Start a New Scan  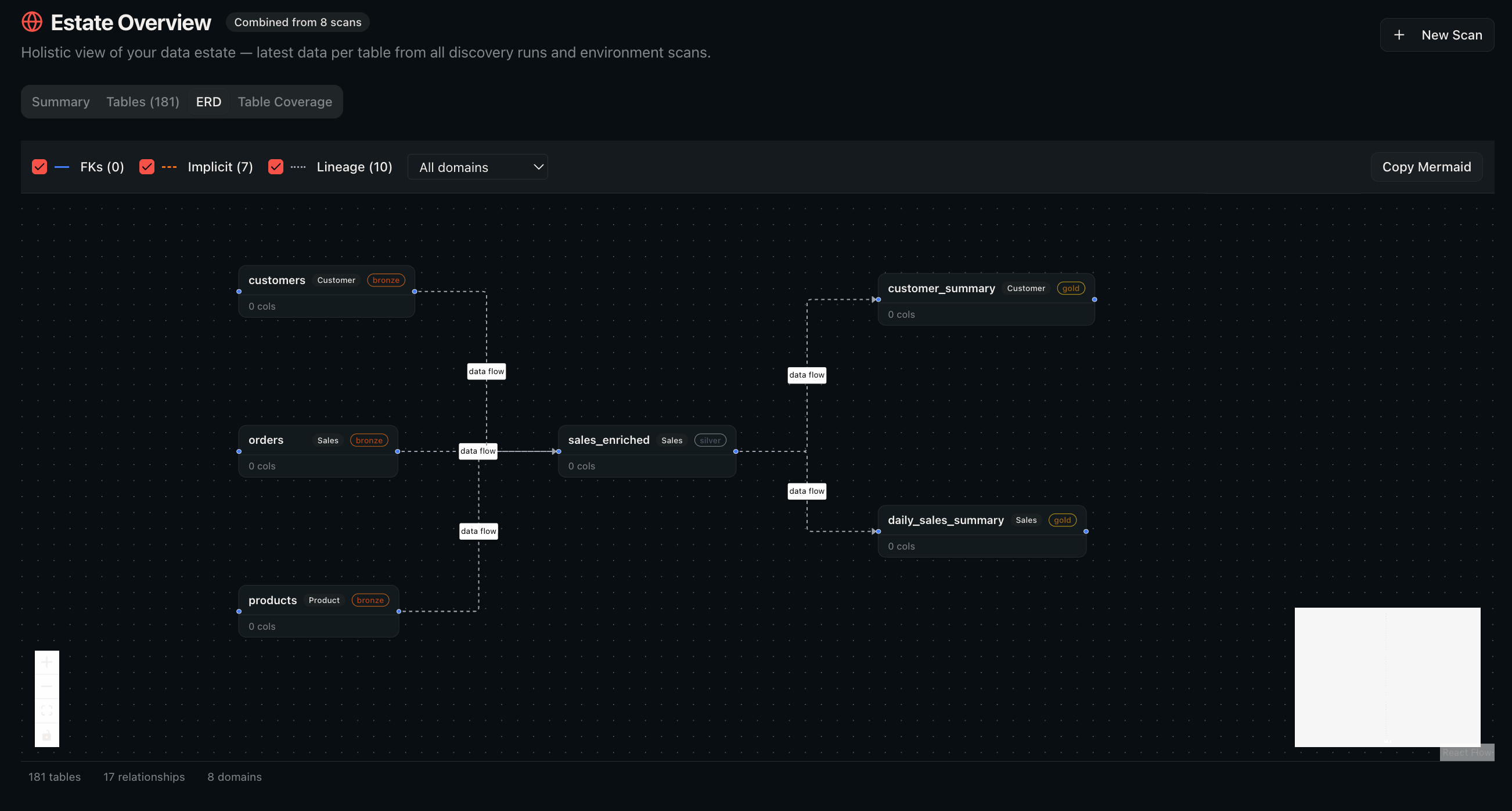click(1437, 35)
